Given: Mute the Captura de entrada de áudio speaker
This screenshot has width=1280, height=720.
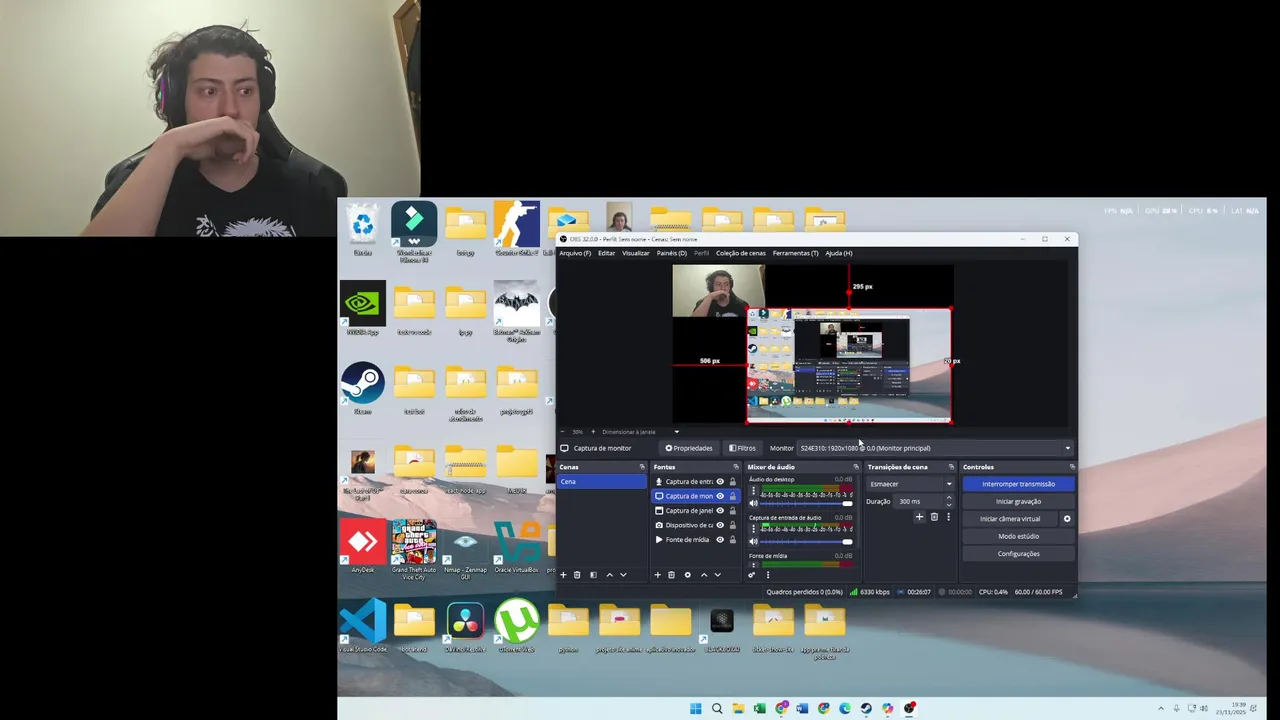Looking at the screenshot, I should pos(753,541).
